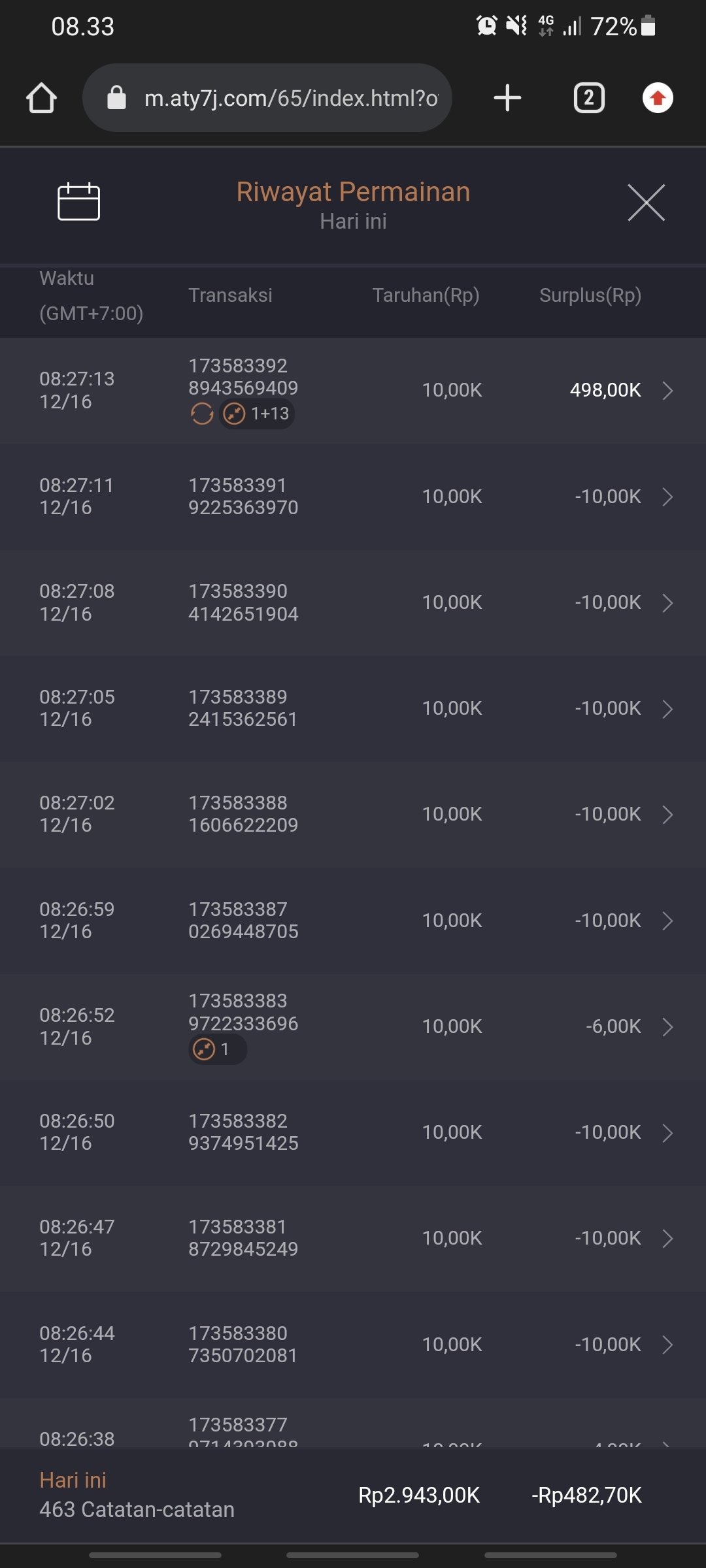
Task: Tap the address bar URL field
Action: point(291,98)
